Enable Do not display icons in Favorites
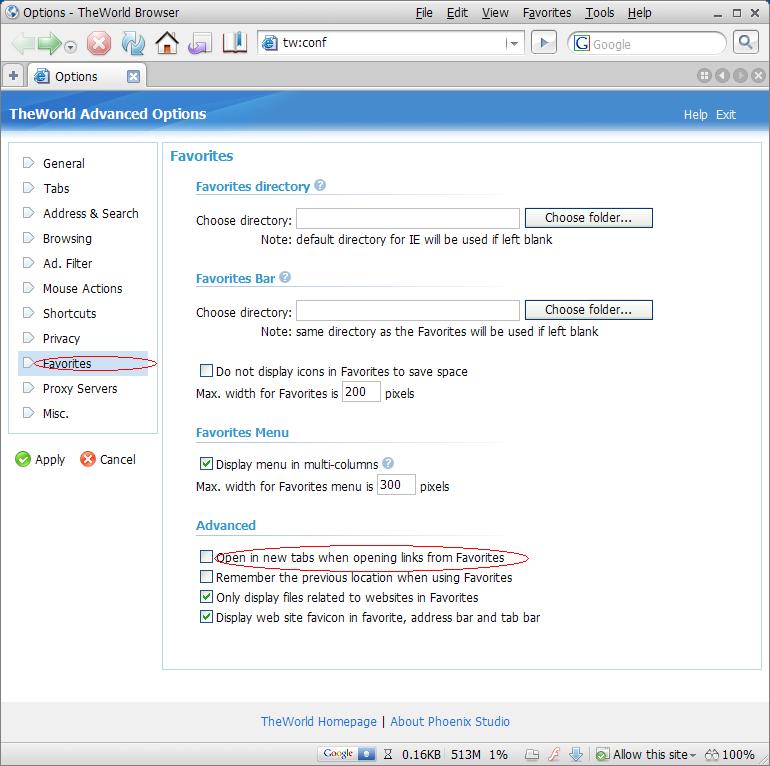770x766 pixels. (206, 370)
